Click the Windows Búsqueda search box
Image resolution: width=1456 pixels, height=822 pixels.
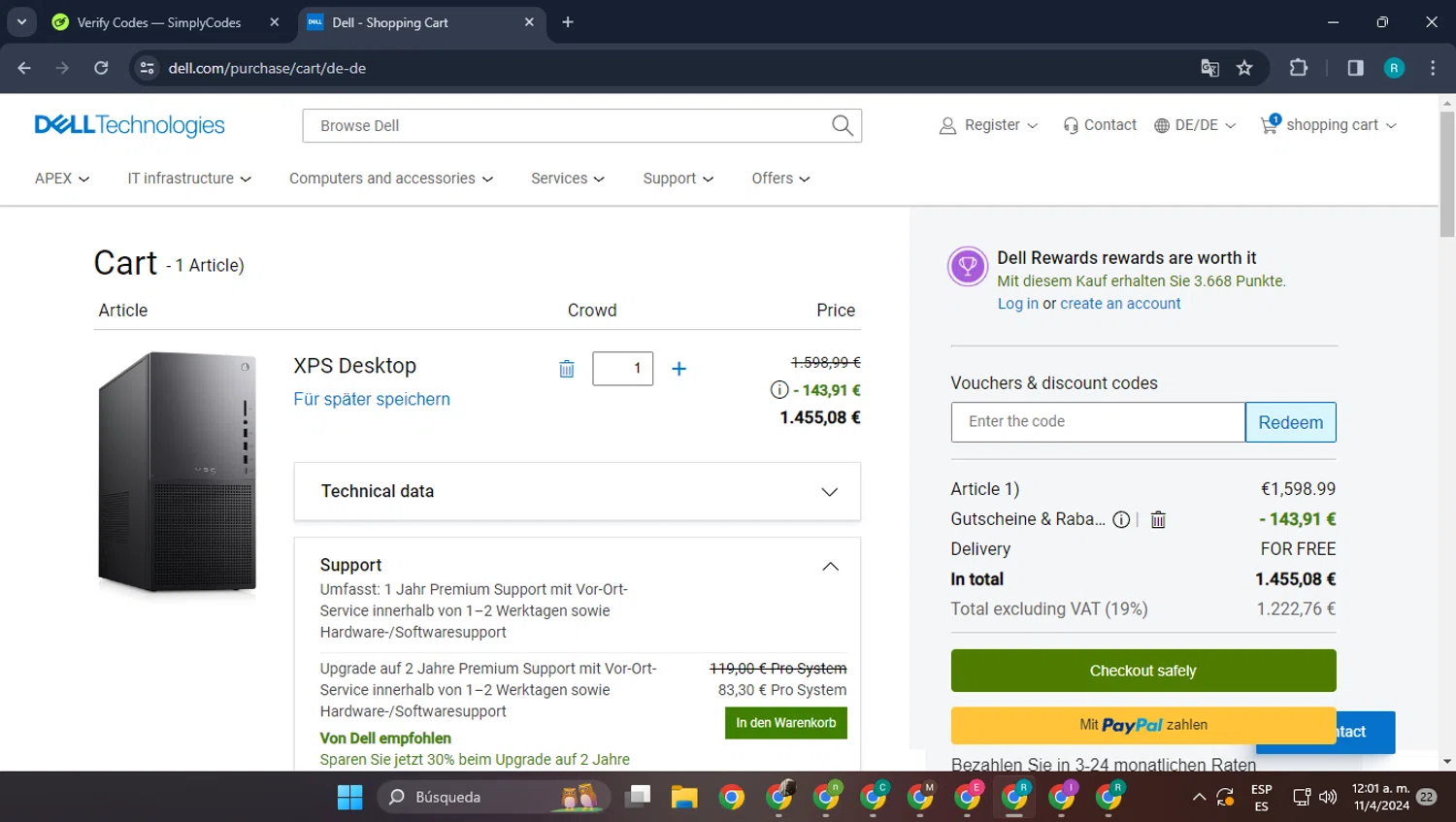point(493,797)
